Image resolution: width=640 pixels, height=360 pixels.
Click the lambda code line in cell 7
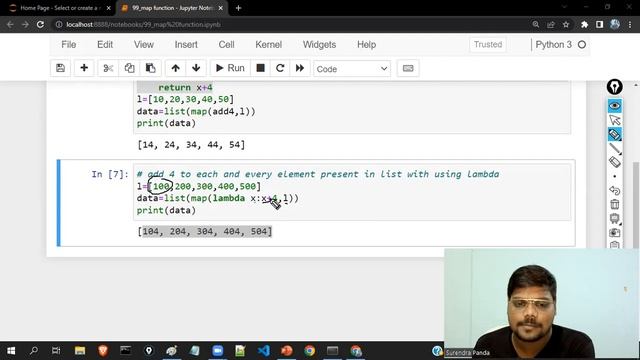click(218, 198)
